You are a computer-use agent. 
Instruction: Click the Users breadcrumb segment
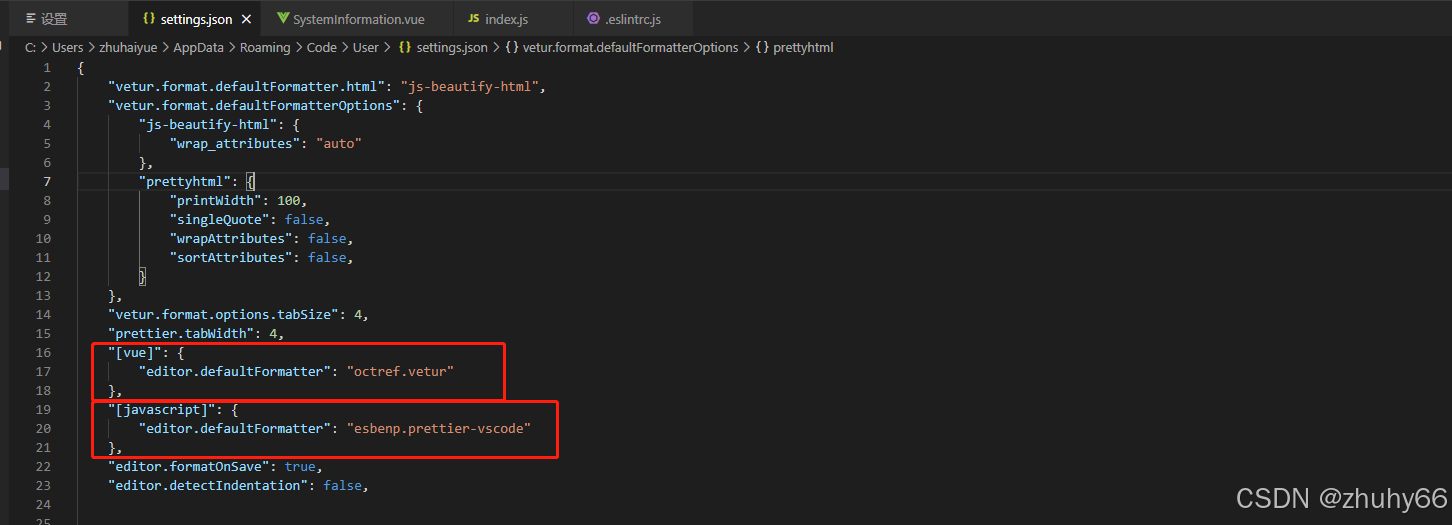click(68, 47)
